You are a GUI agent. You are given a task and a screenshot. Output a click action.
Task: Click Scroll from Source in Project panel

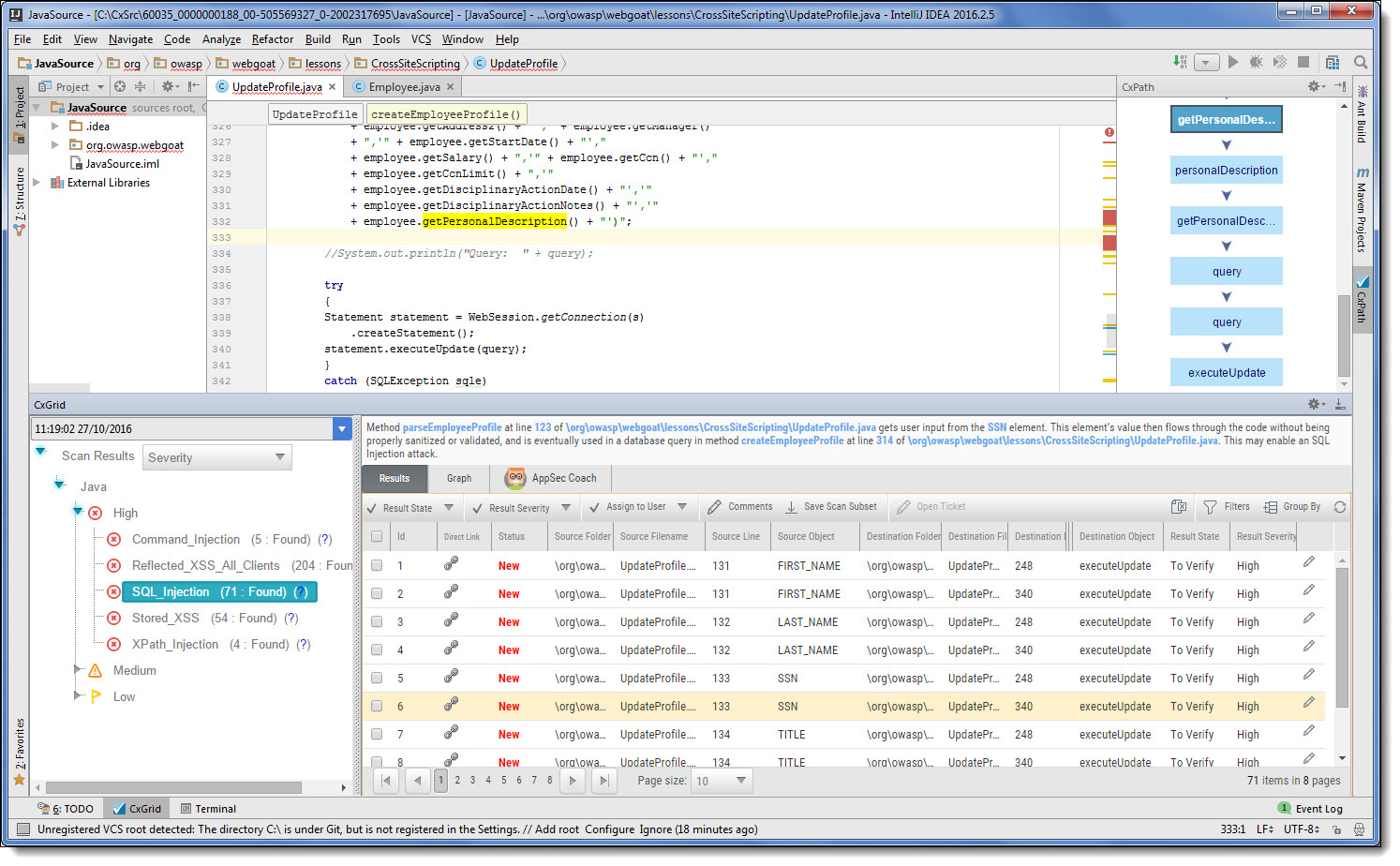point(120,86)
